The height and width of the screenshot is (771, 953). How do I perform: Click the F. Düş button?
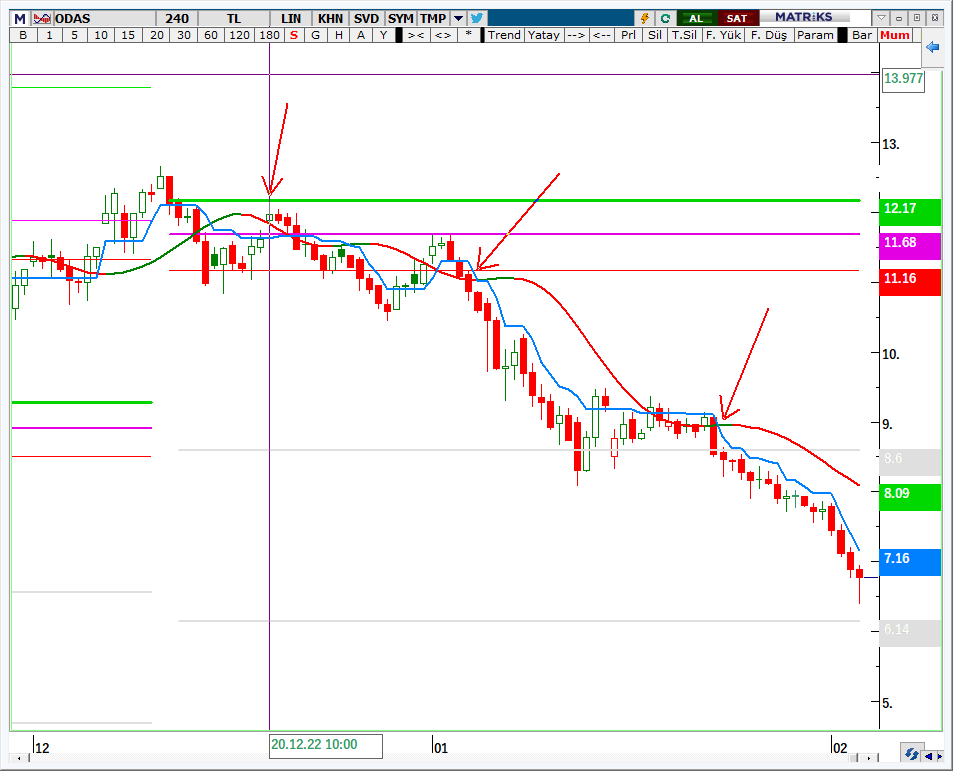click(x=769, y=35)
